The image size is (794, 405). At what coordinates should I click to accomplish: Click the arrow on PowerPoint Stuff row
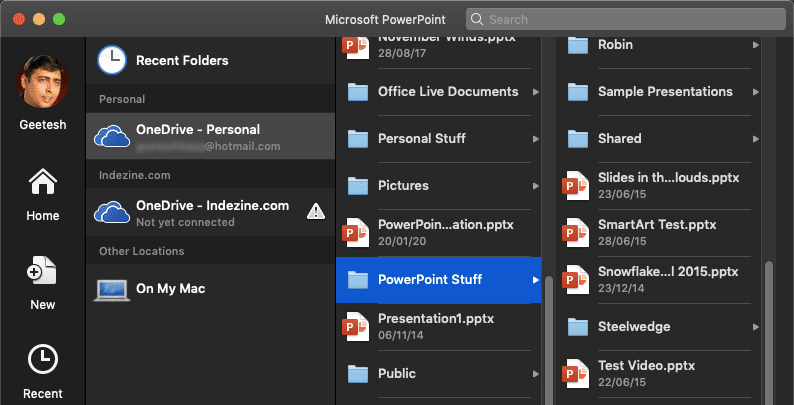coord(536,280)
